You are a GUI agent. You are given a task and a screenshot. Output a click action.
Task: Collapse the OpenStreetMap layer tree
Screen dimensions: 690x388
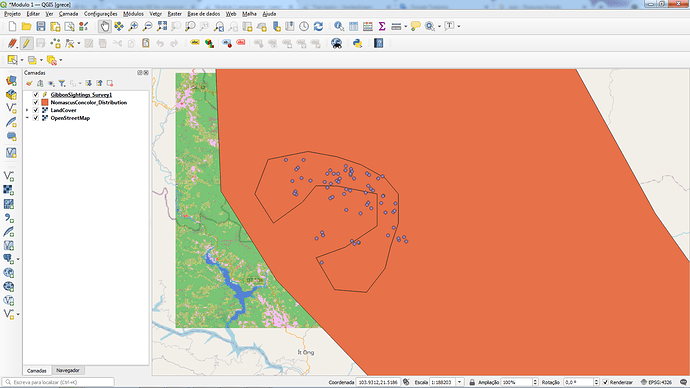(x=27, y=118)
